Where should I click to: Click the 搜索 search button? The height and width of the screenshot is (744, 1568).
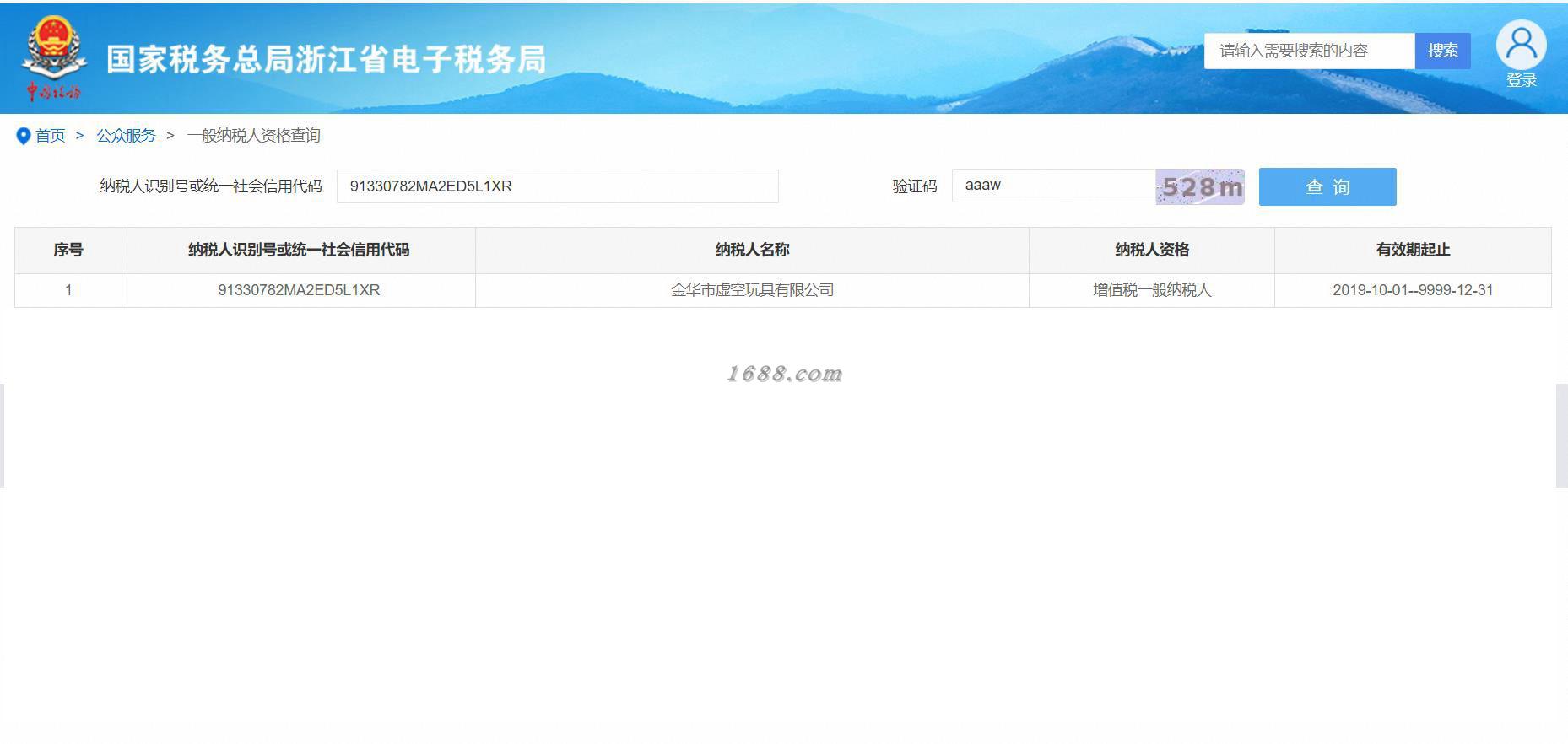click(1443, 51)
